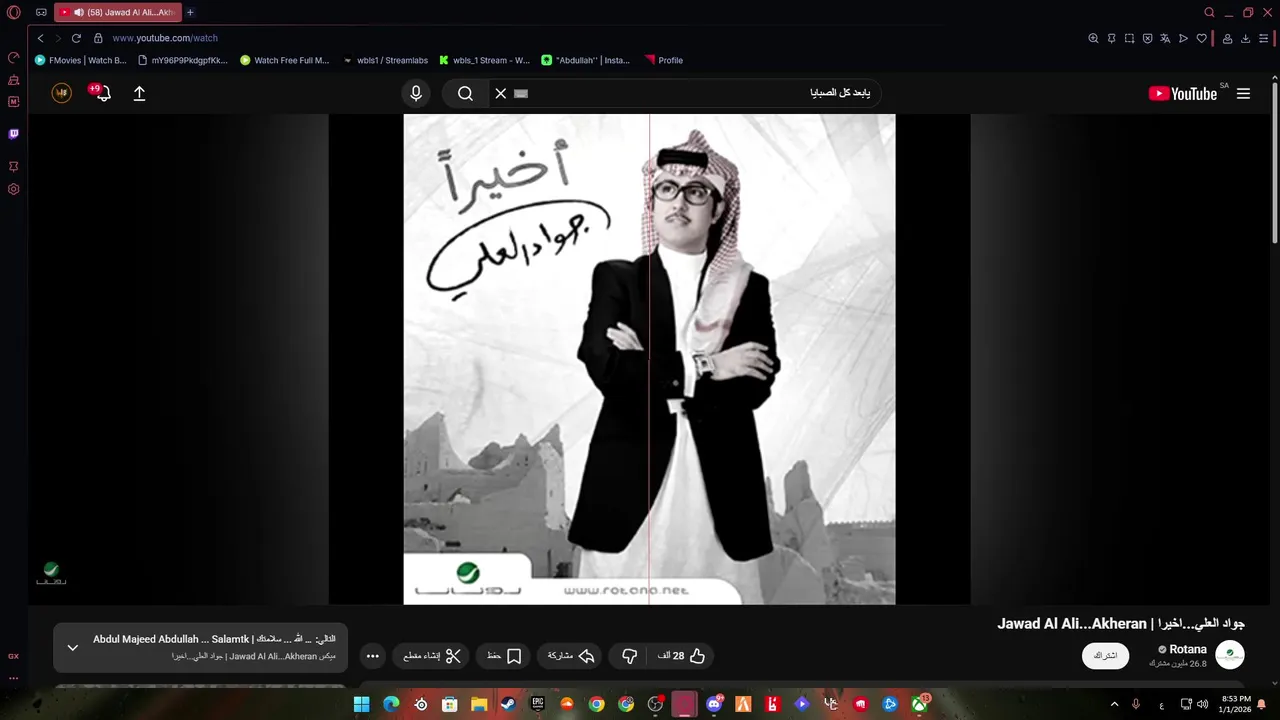Open Steam from taskbar
Viewport: 1280px width, 720px height.
[508, 704]
